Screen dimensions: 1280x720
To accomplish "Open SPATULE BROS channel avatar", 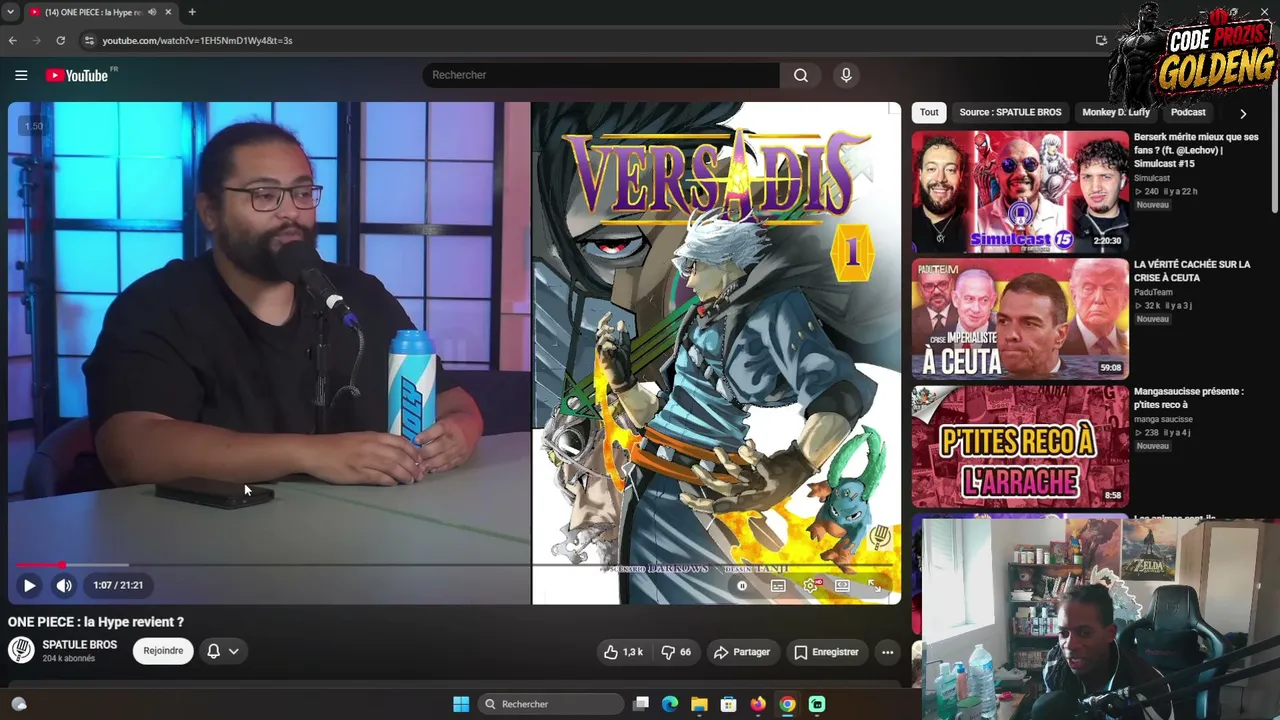I will pyautogui.click(x=21, y=650).
